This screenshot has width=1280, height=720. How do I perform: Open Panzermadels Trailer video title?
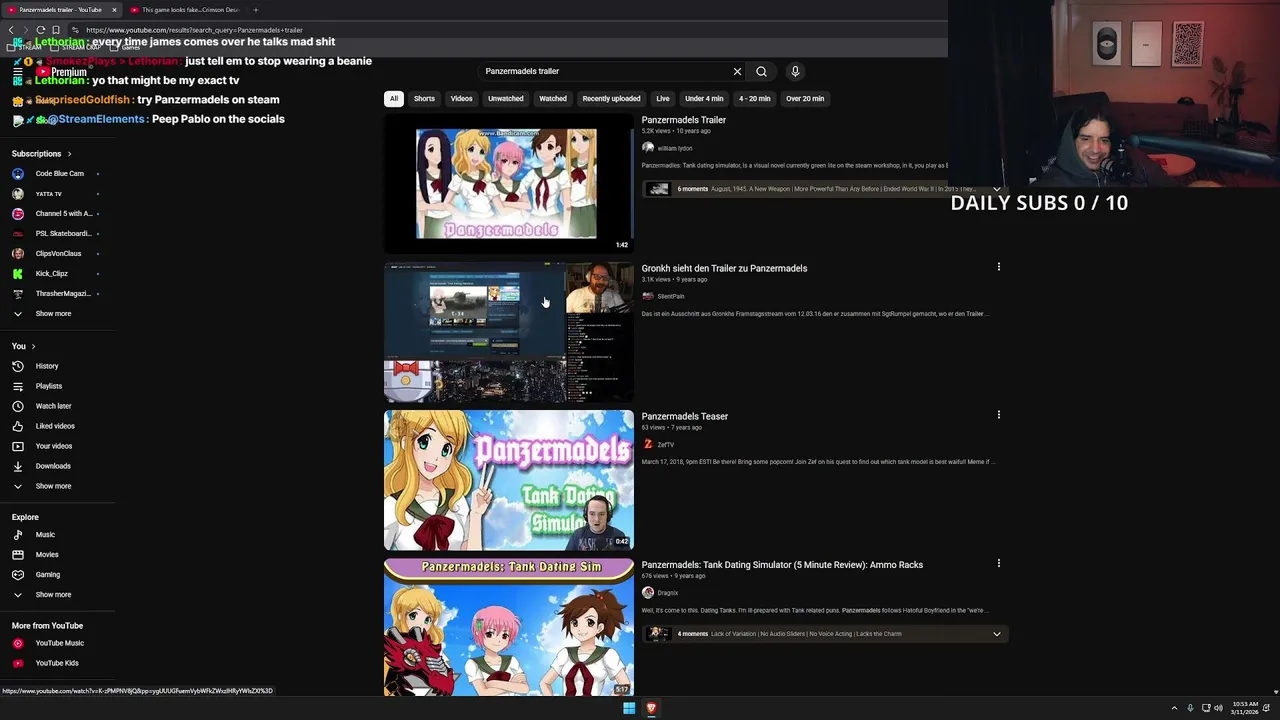[684, 120]
